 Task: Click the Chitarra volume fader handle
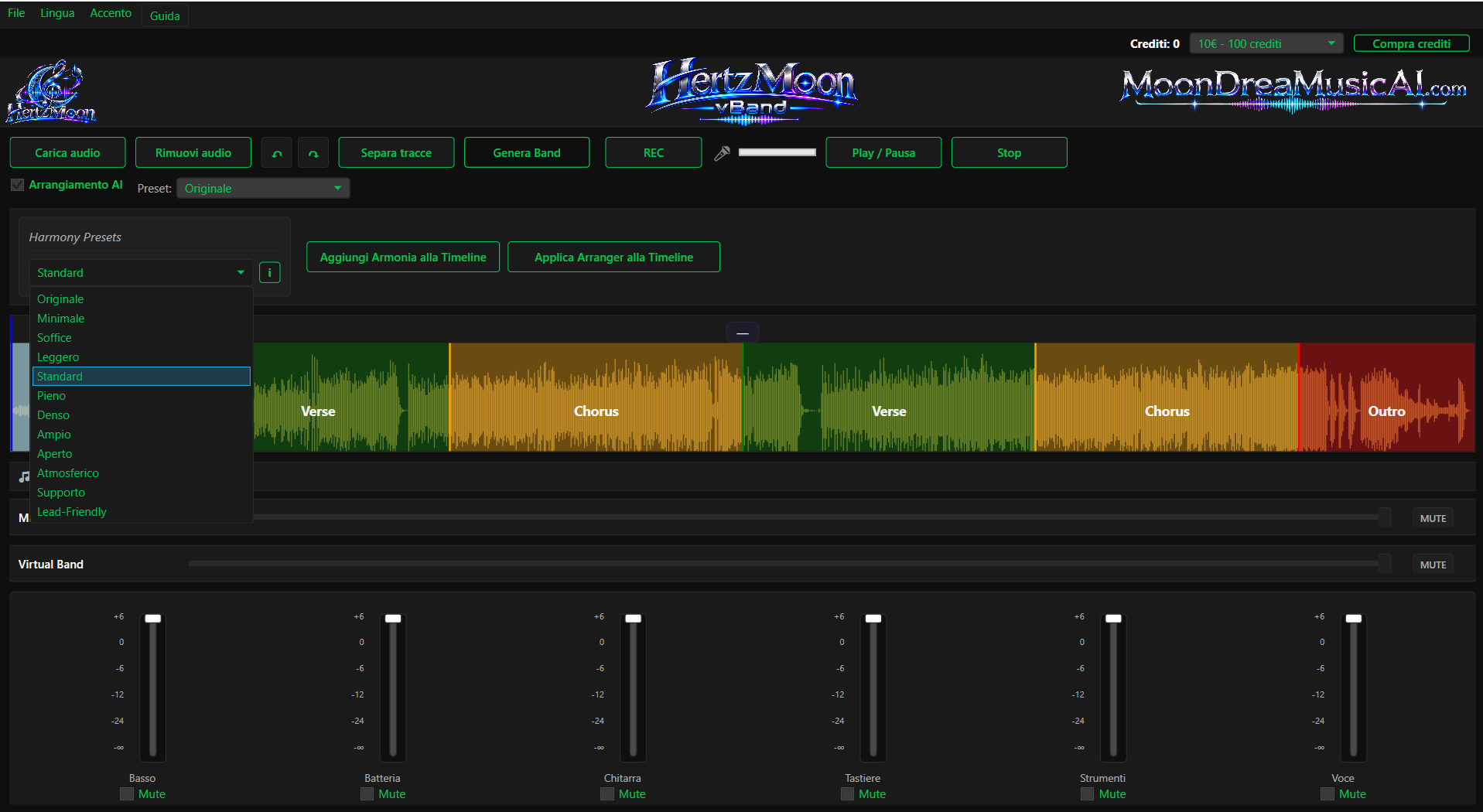pyautogui.click(x=634, y=619)
